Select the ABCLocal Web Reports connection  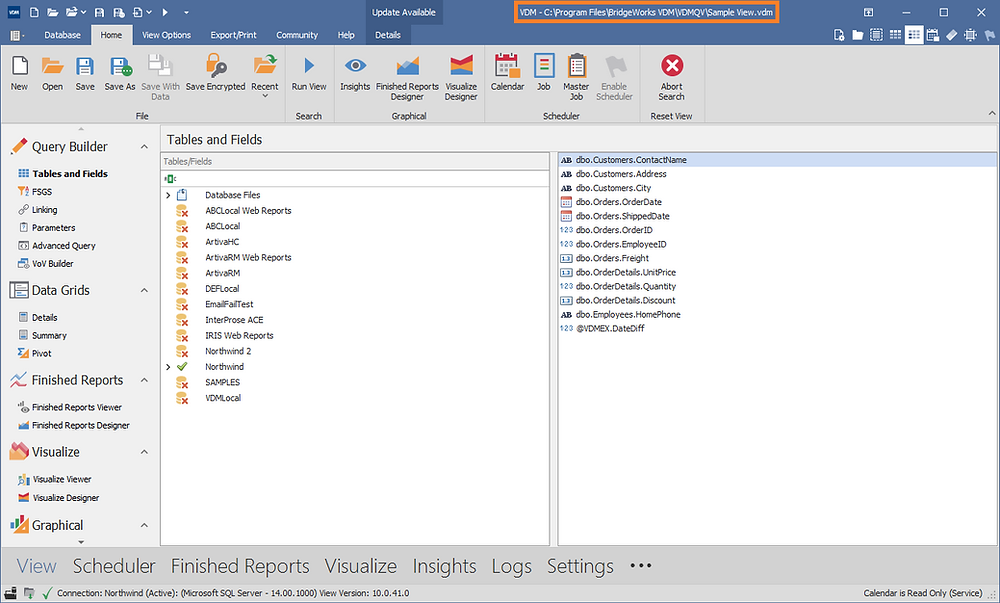coord(248,210)
